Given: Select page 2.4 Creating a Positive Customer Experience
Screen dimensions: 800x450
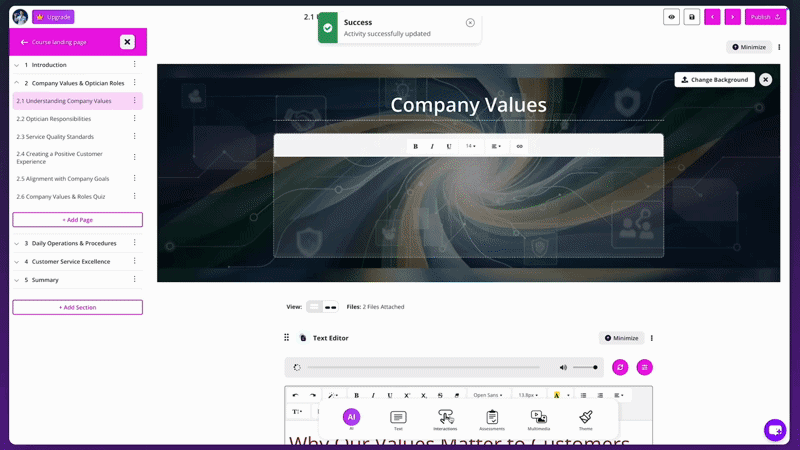Looking at the screenshot, I should tap(59, 158).
